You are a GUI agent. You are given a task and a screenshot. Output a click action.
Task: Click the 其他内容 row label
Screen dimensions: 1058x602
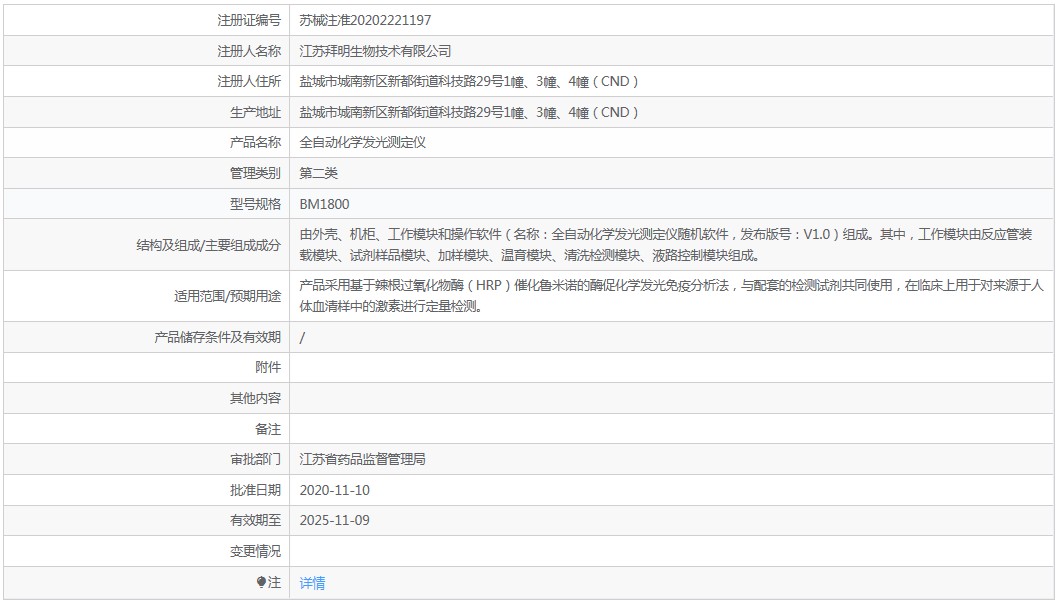pos(255,398)
